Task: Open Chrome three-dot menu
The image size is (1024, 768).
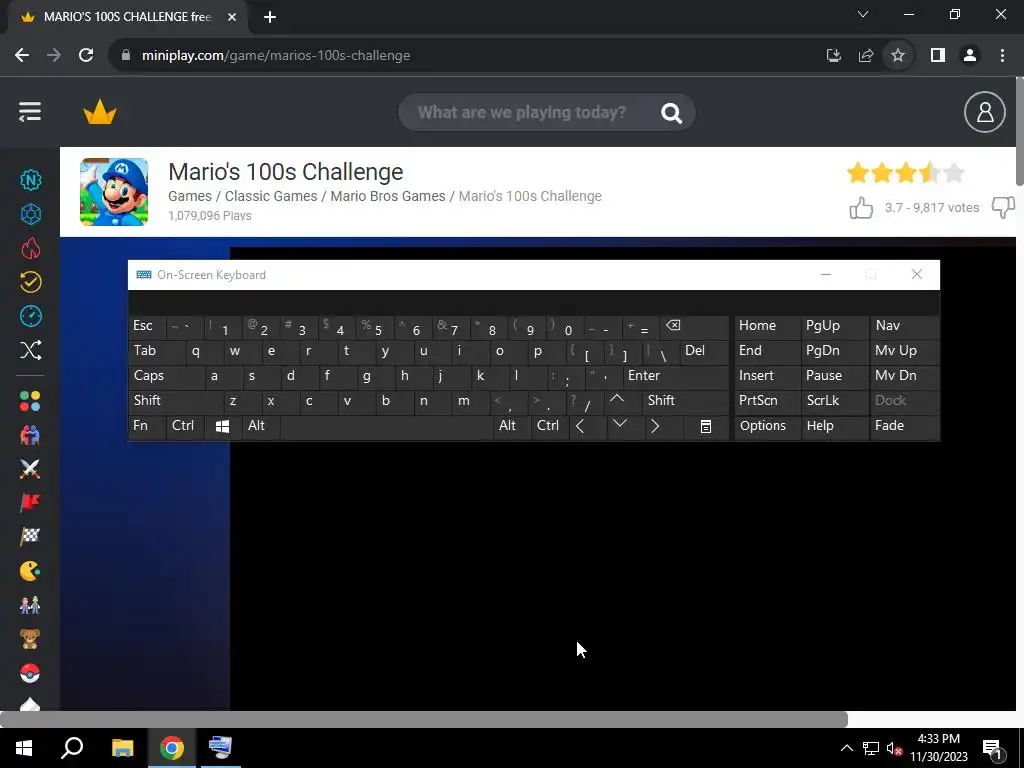Action: pos(1002,56)
